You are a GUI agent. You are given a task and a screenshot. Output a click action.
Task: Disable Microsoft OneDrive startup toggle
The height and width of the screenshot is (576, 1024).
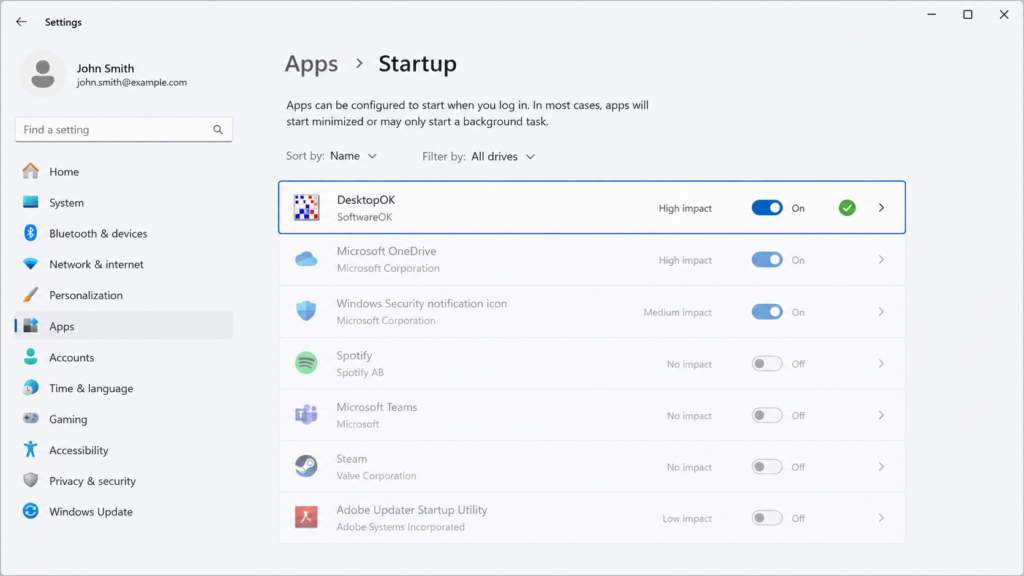coord(767,259)
